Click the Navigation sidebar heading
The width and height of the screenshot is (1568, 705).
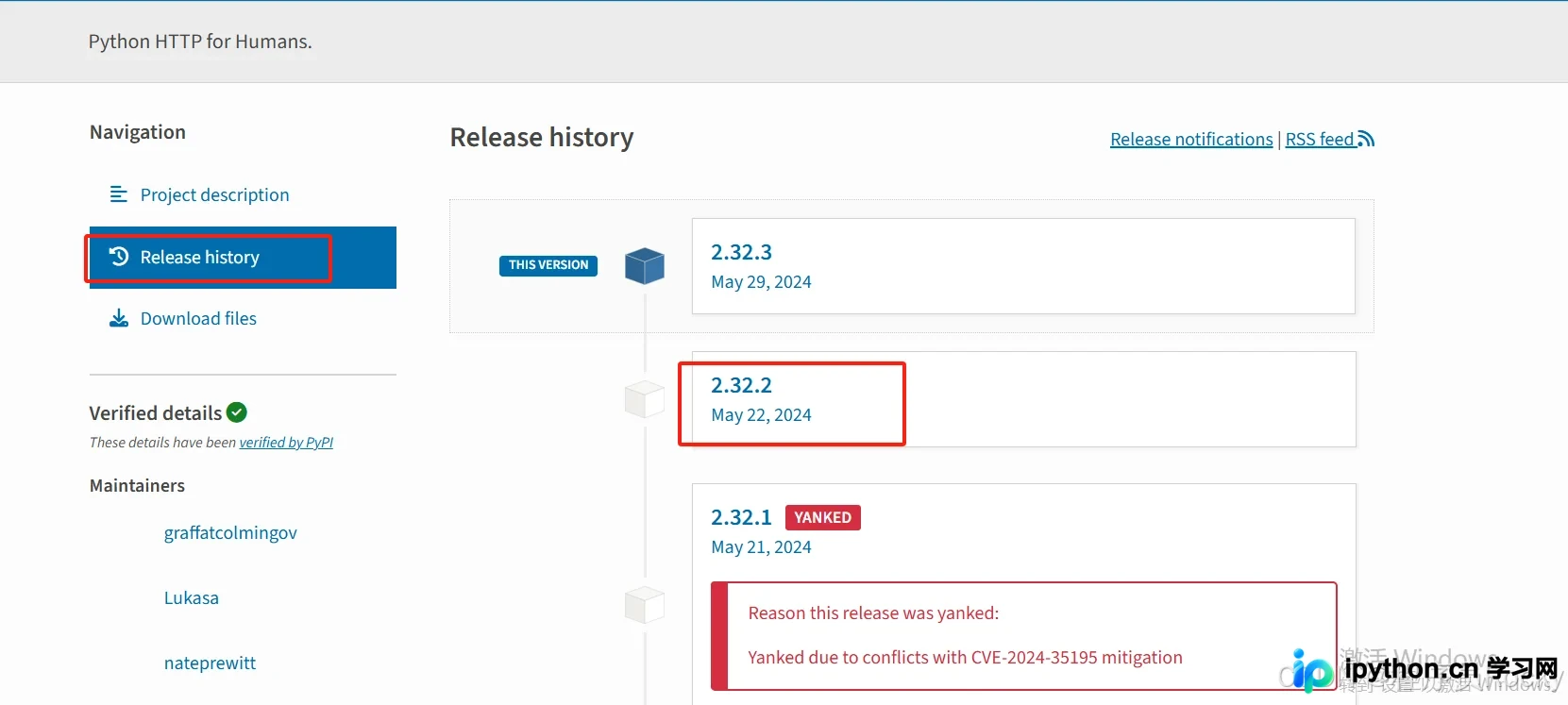[138, 132]
